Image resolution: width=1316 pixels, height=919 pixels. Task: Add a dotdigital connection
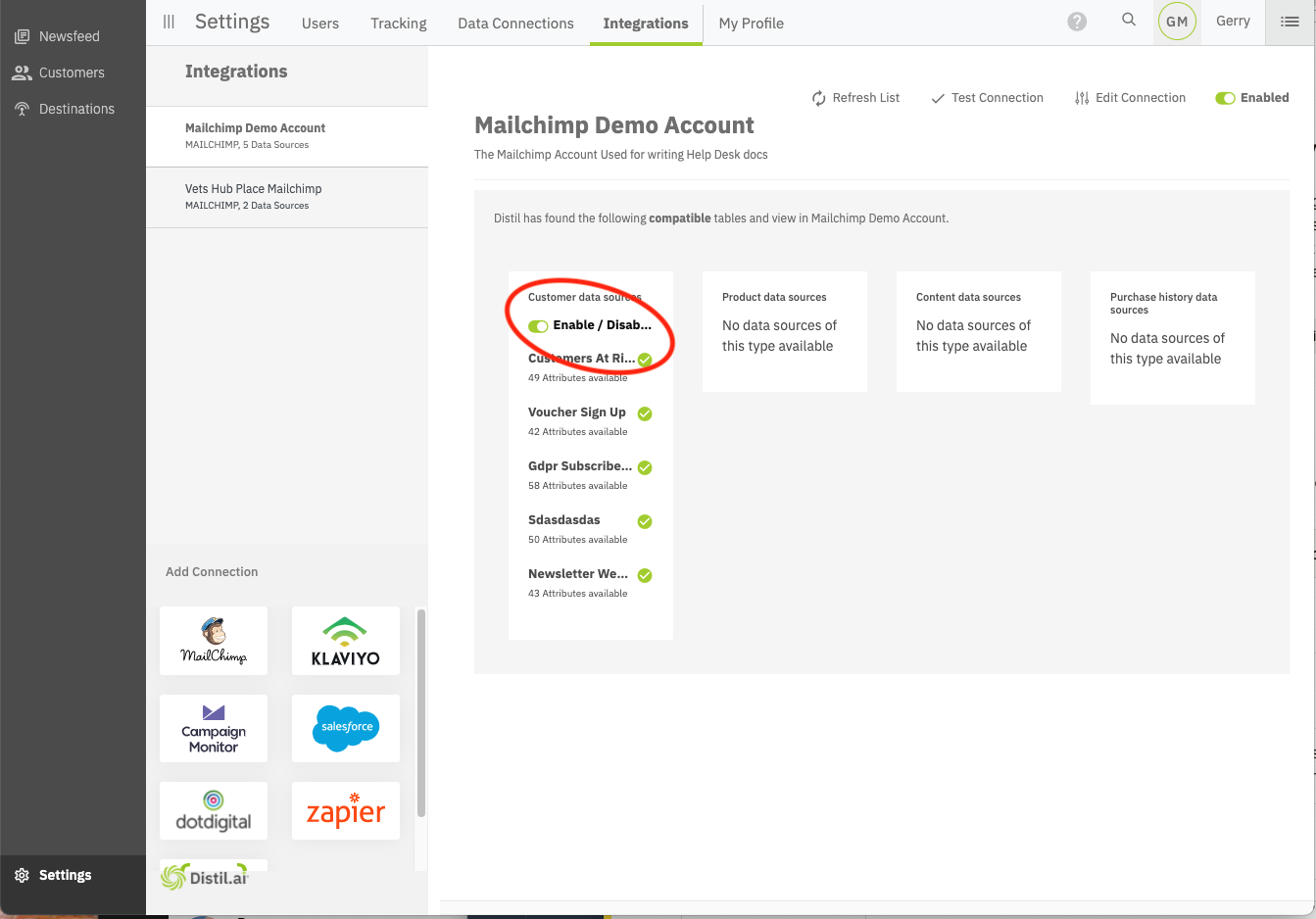[214, 811]
